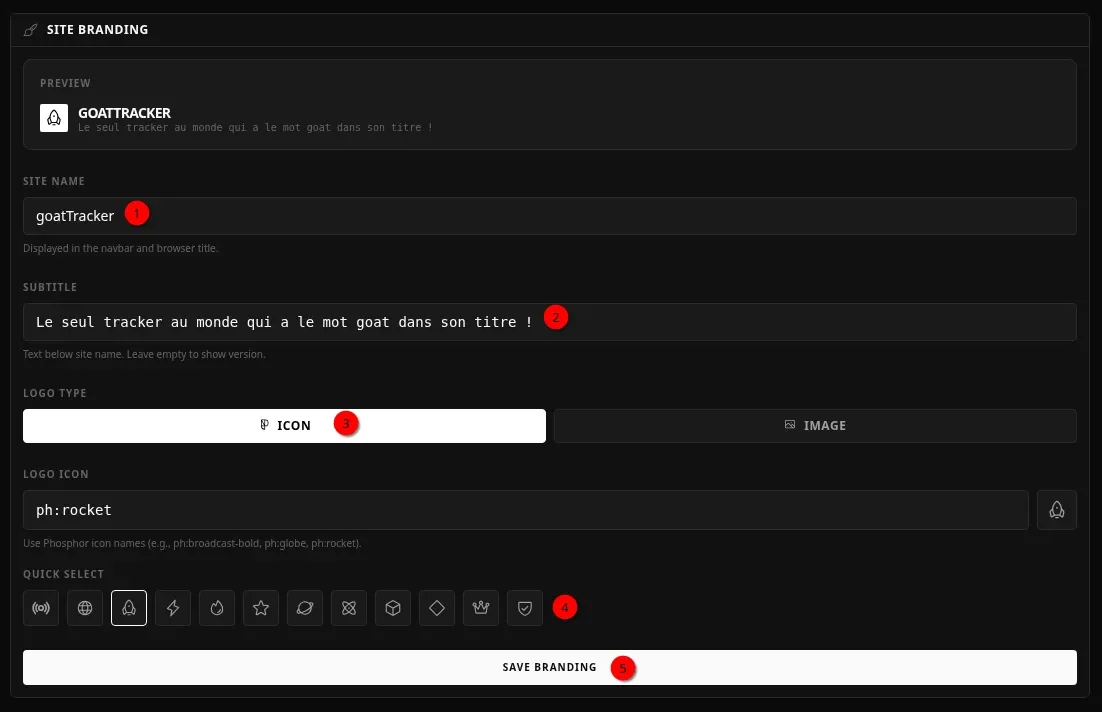Click the rocket preview beside Logo Icon field

pyautogui.click(x=1056, y=510)
